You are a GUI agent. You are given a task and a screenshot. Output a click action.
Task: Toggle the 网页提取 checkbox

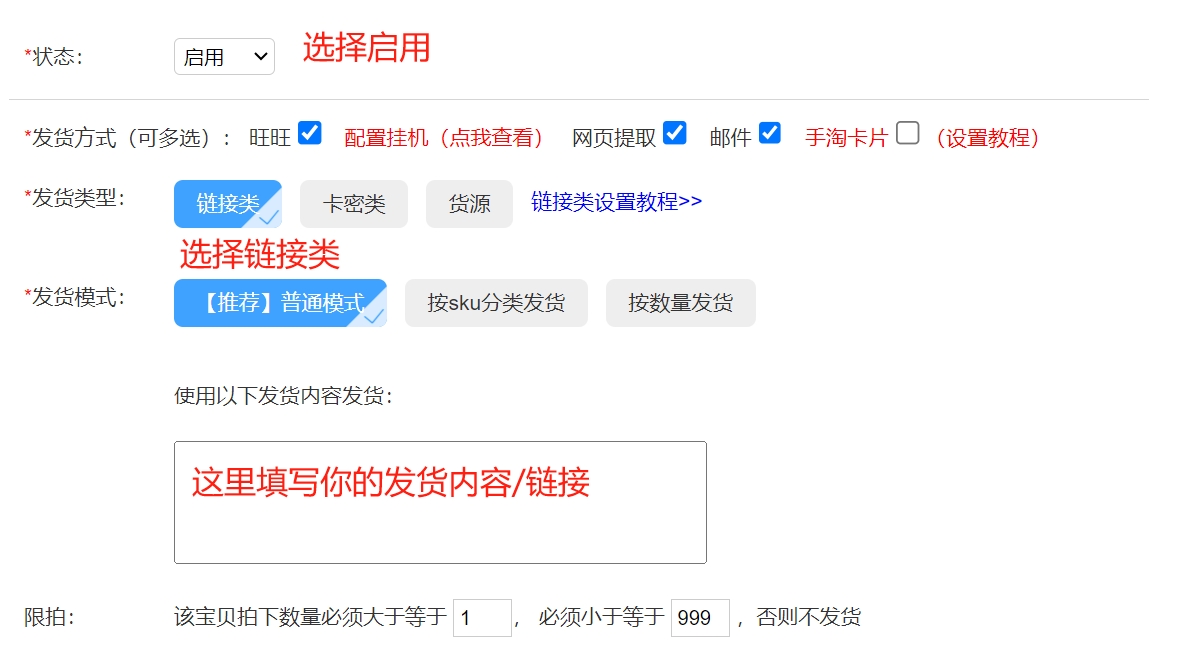coord(675,133)
